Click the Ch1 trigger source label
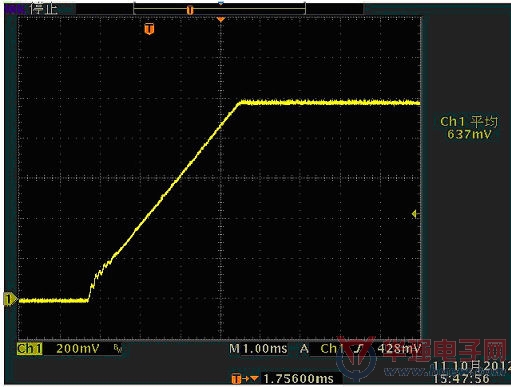The width and height of the screenshot is (511, 387). [x=332, y=349]
